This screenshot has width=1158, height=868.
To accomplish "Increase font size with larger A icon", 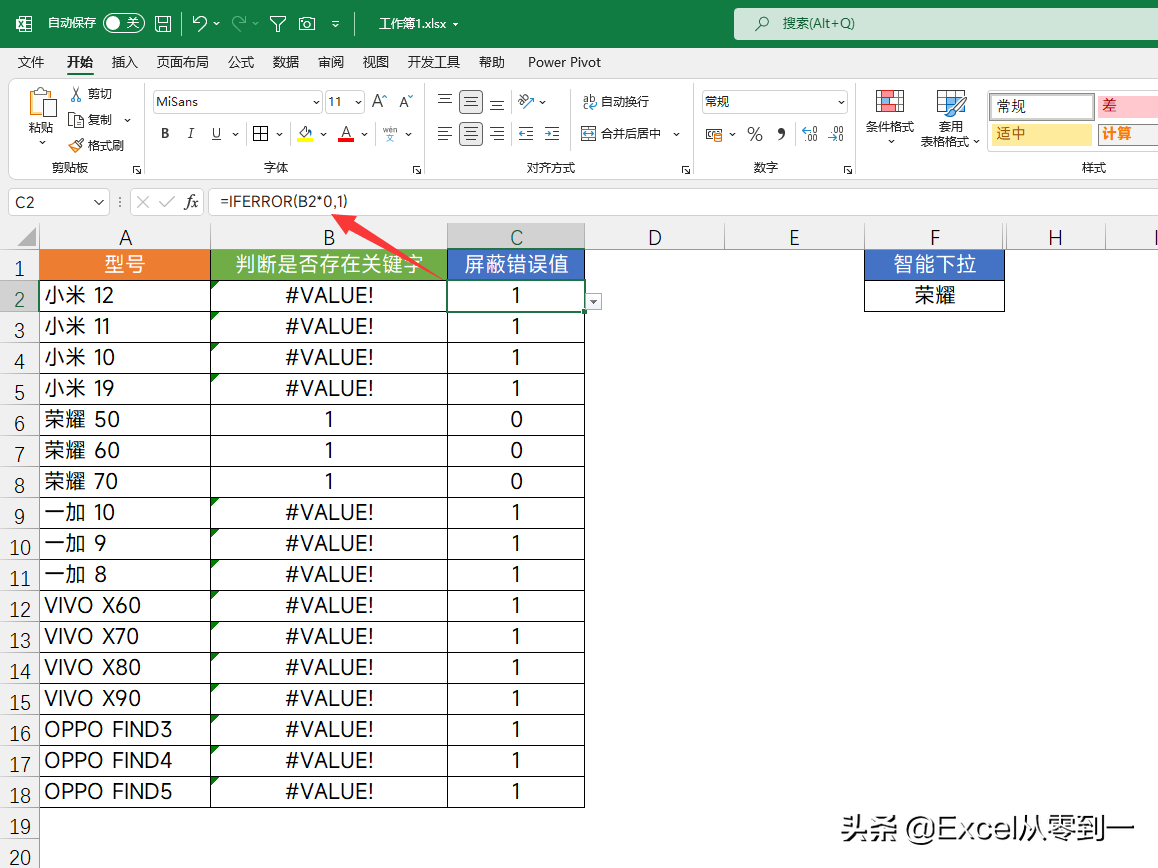I will point(380,101).
